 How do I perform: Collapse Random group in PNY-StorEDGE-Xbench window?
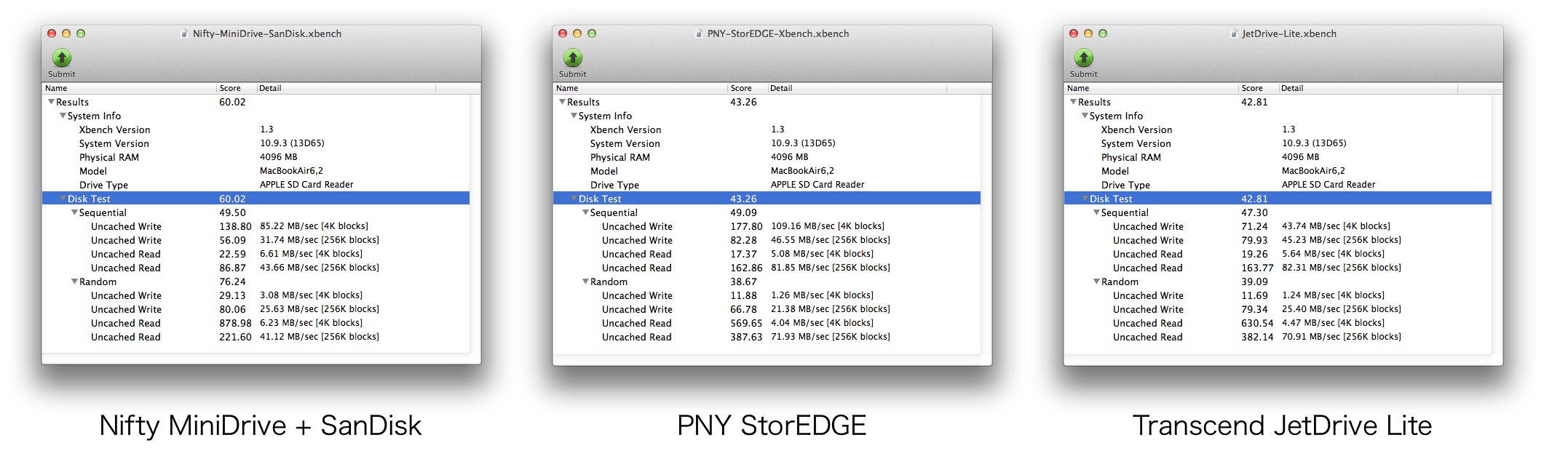(x=586, y=282)
